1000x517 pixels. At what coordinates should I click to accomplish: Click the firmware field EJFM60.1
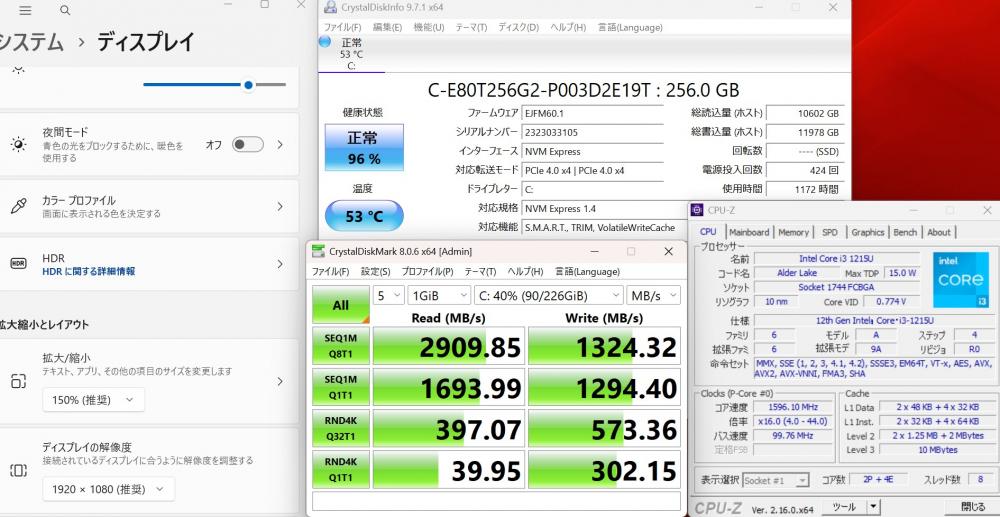(x=592, y=113)
